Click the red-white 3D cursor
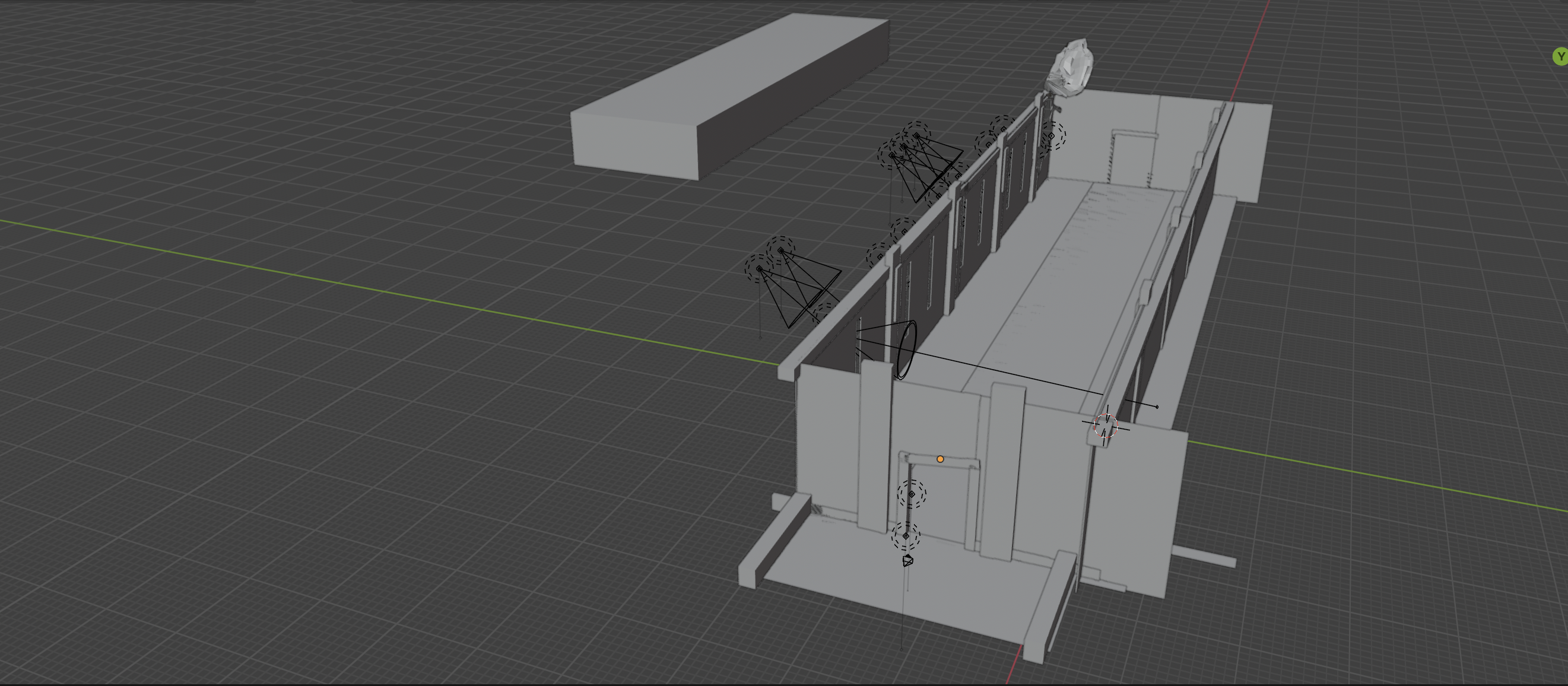Viewport: 1568px width, 686px height. pos(1106,425)
